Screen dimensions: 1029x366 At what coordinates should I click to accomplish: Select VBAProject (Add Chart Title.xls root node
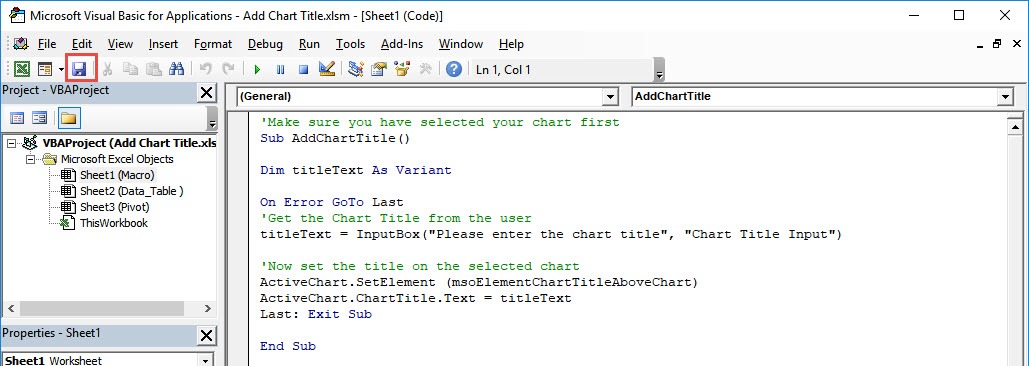click(129, 143)
